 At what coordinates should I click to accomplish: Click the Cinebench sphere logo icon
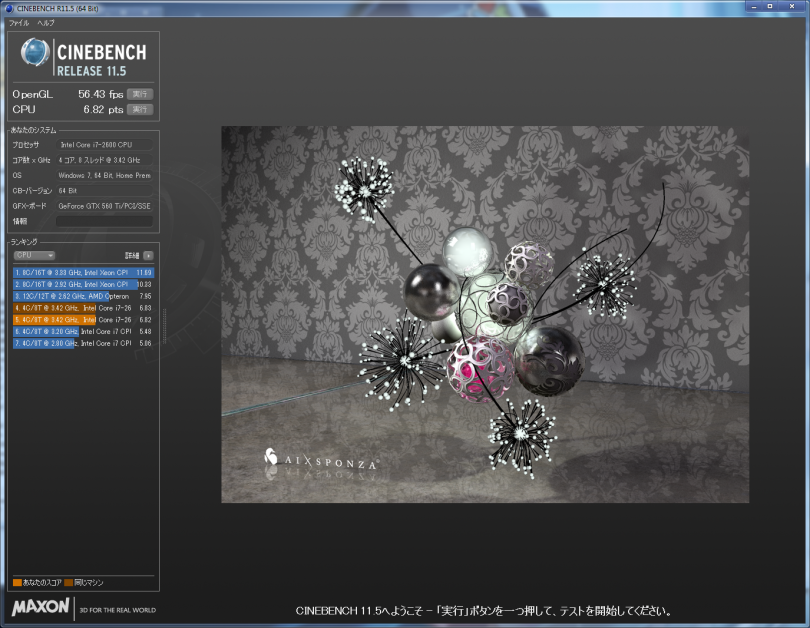point(35,55)
